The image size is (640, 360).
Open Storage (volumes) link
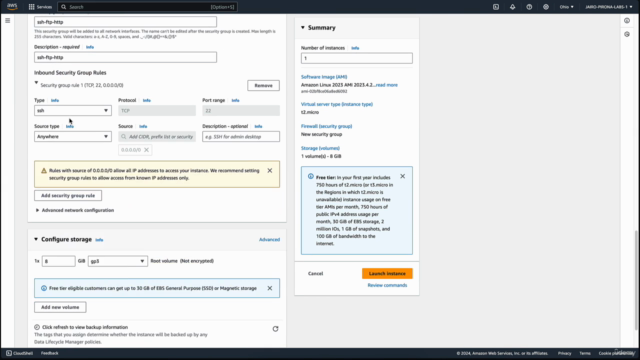[x=320, y=148]
